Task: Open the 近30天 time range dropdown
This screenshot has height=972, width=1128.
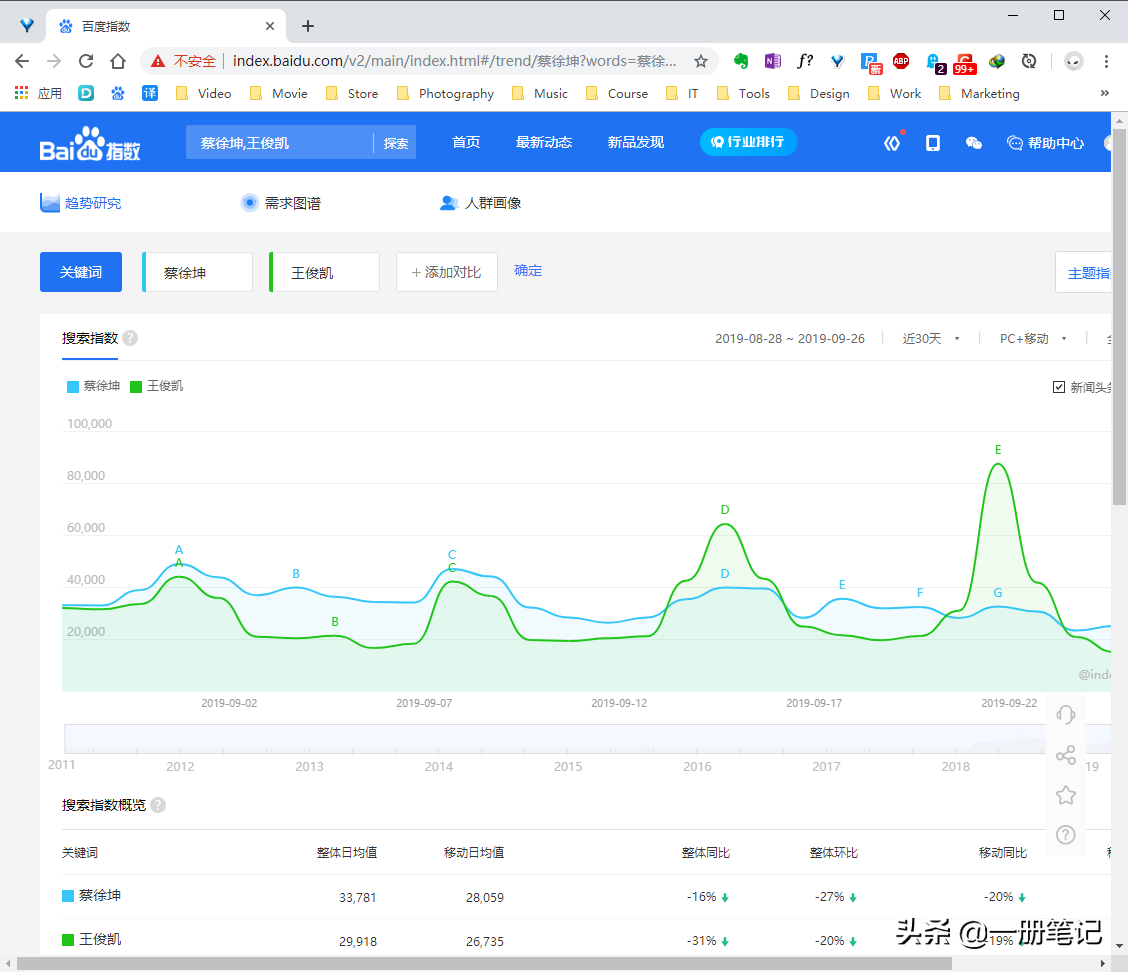Action: [931, 339]
